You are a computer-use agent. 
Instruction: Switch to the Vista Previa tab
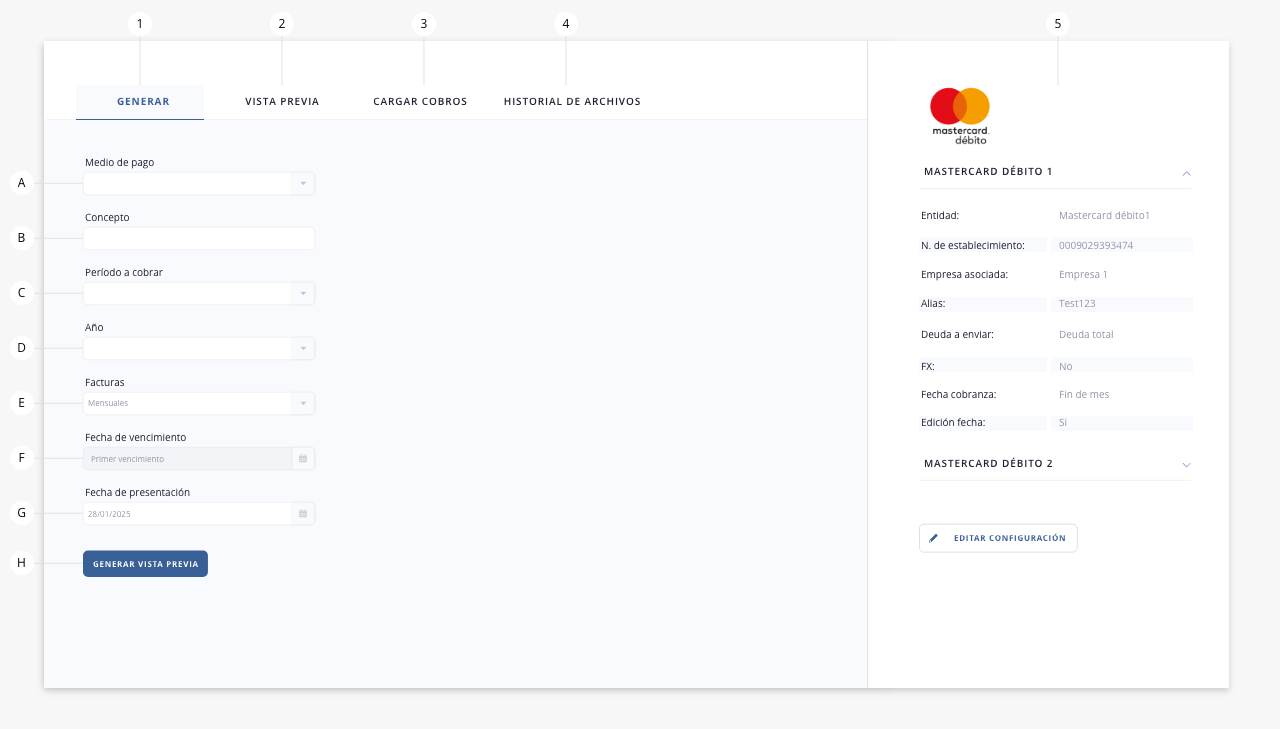(x=282, y=102)
